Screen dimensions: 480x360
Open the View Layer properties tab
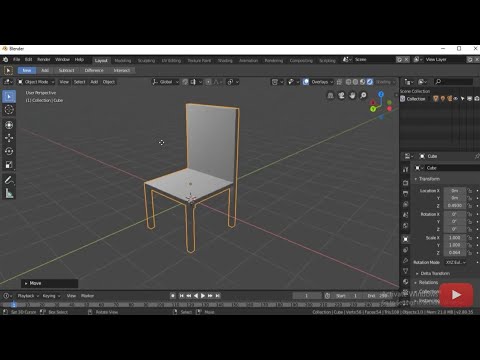pos(406,204)
